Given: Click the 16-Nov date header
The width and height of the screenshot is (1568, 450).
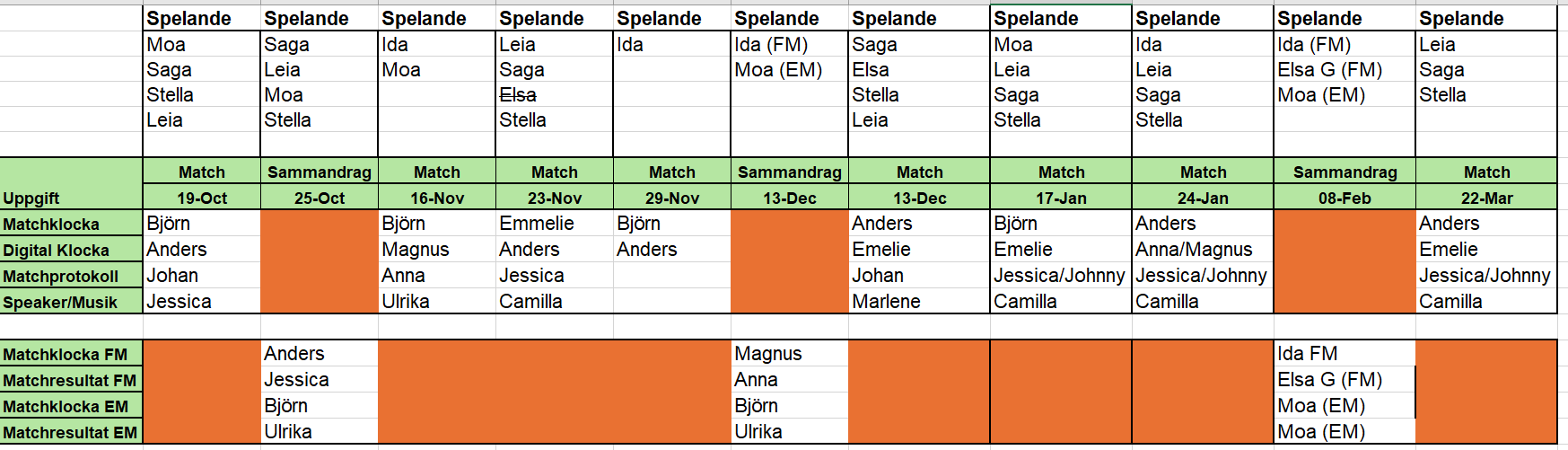Looking at the screenshot, I should pos(437,199).
